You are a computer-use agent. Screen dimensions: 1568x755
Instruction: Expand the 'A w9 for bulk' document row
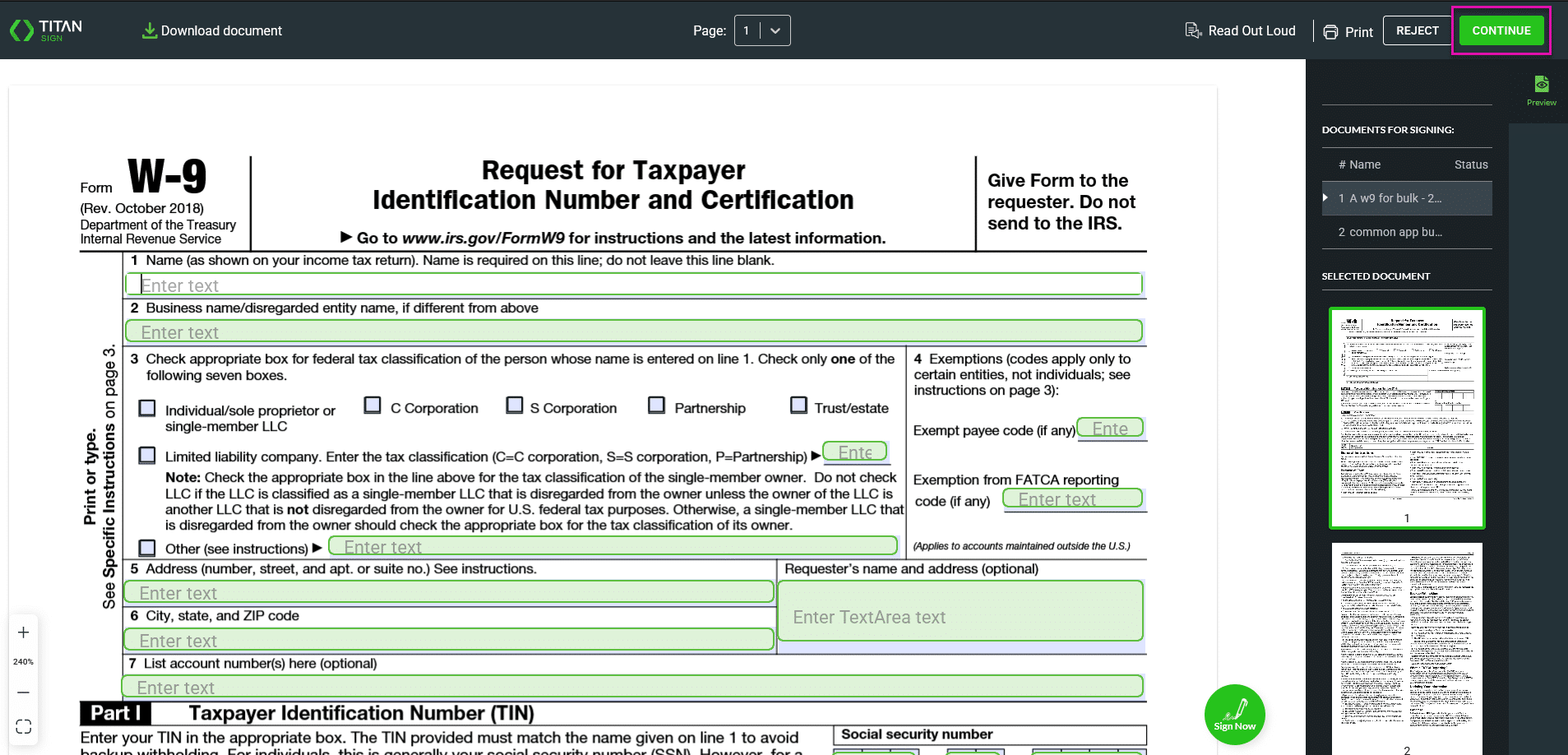click(1325, 198)
